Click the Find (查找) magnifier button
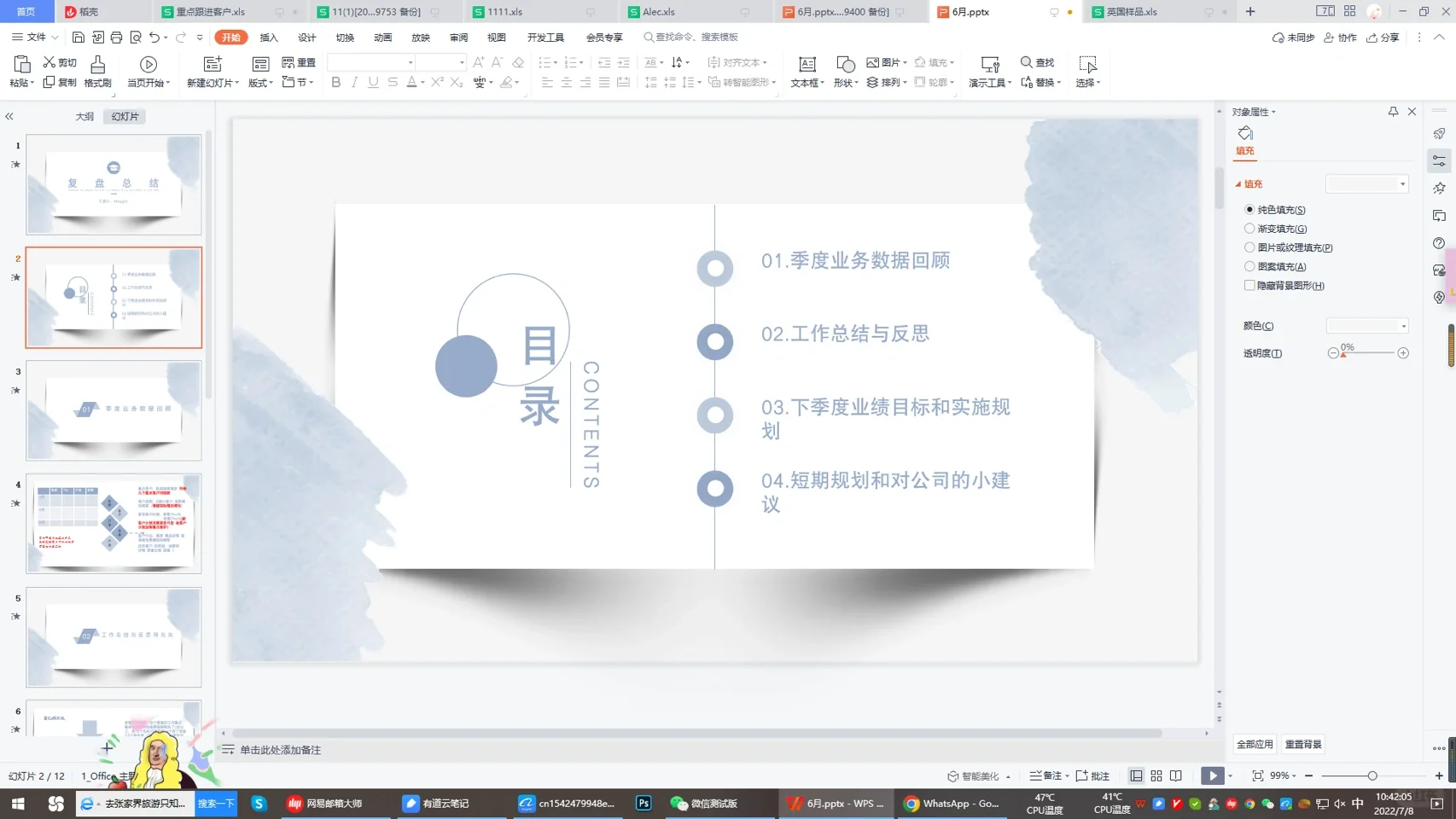The height and width of the screenshot is (819, 1456). (1038, 62)
